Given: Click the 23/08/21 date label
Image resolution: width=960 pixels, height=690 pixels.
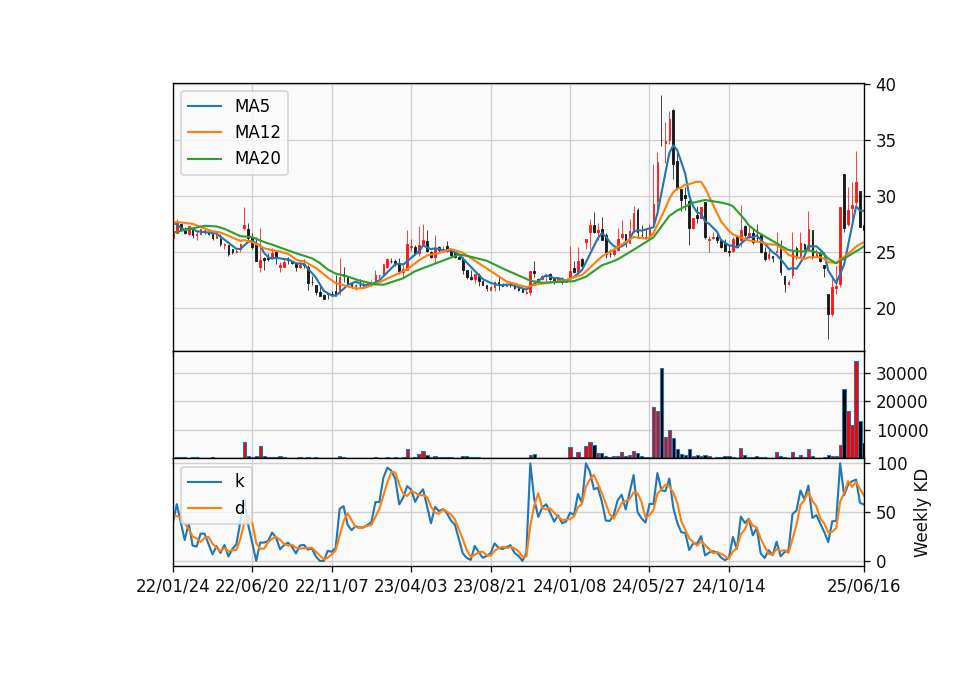Looking at the screenshot, I should point(490,586).
